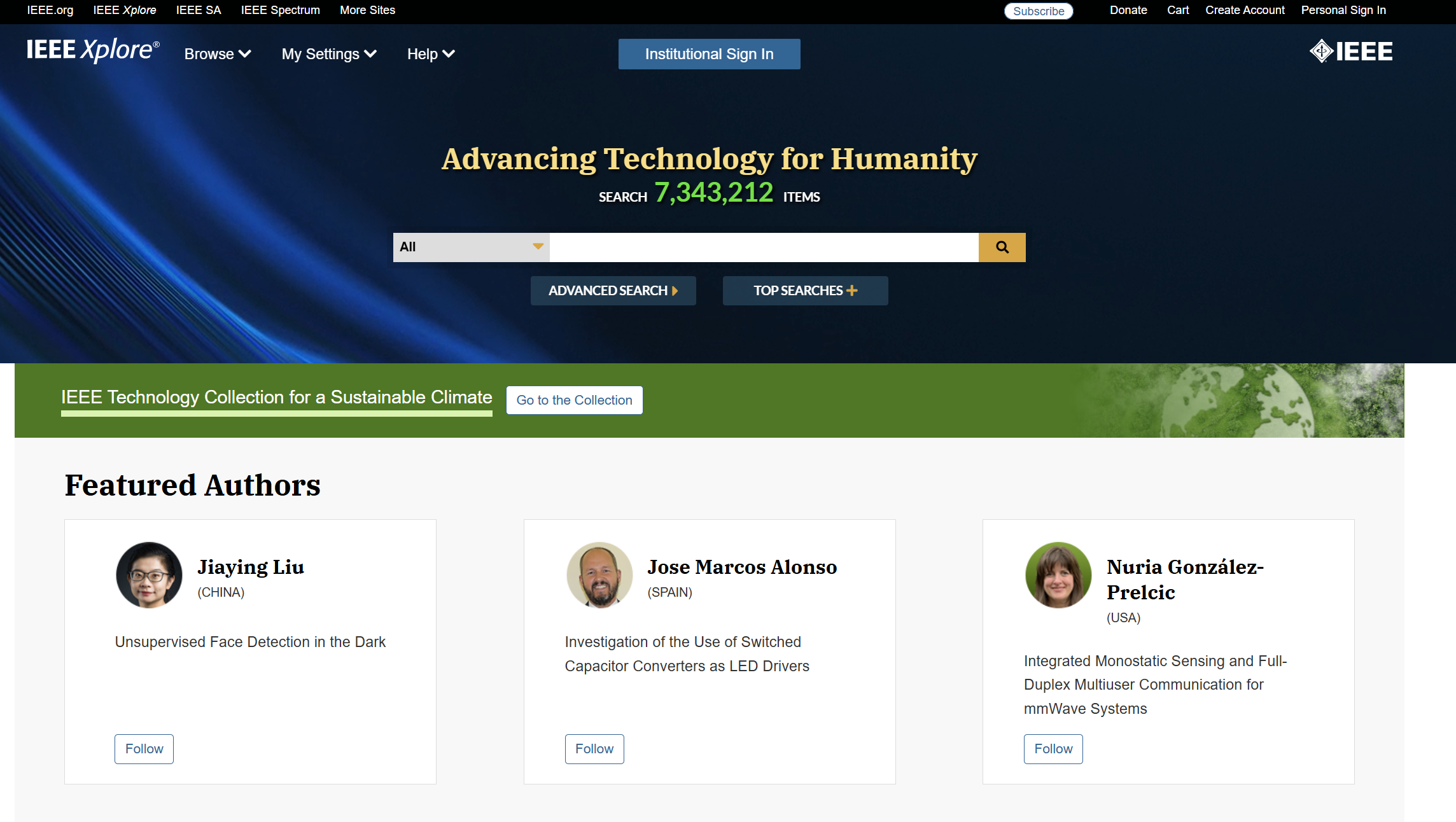The width and height of the screenshot is (1456, 822).
Task: Open the Cart link
Action: 1178,10
